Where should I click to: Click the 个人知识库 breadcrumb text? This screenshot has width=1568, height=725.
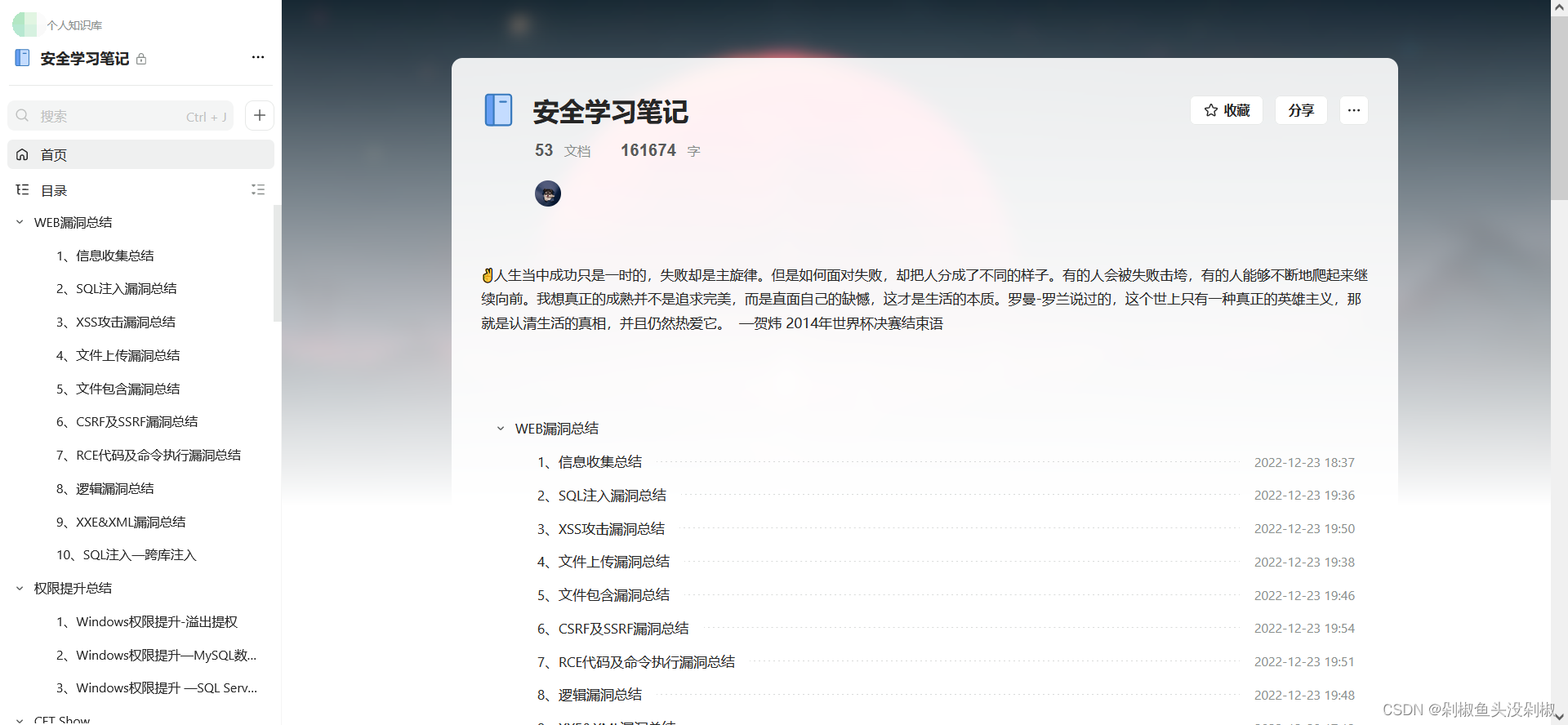click(x=74, y=25)
